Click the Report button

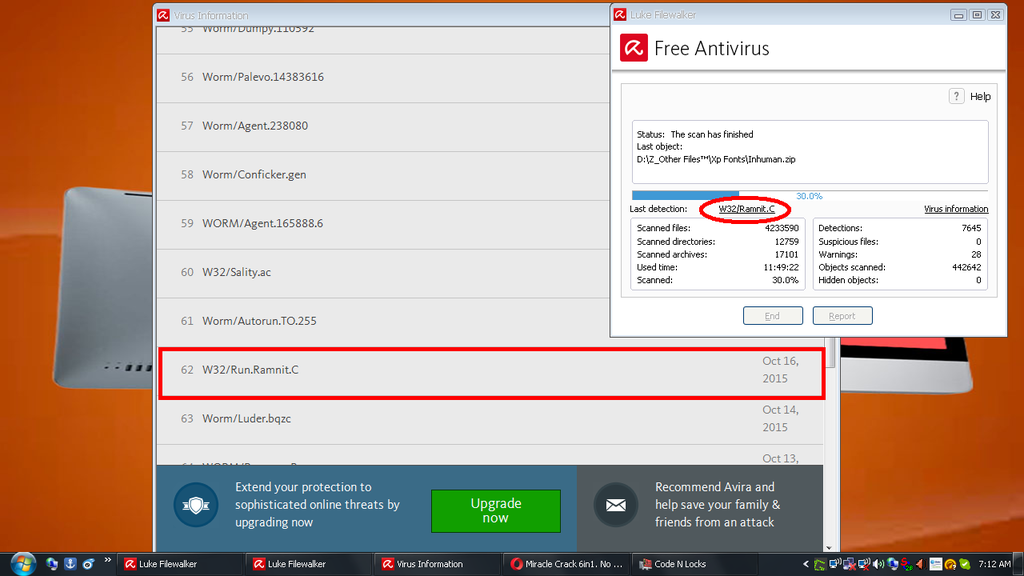click(x=842, y=316)
